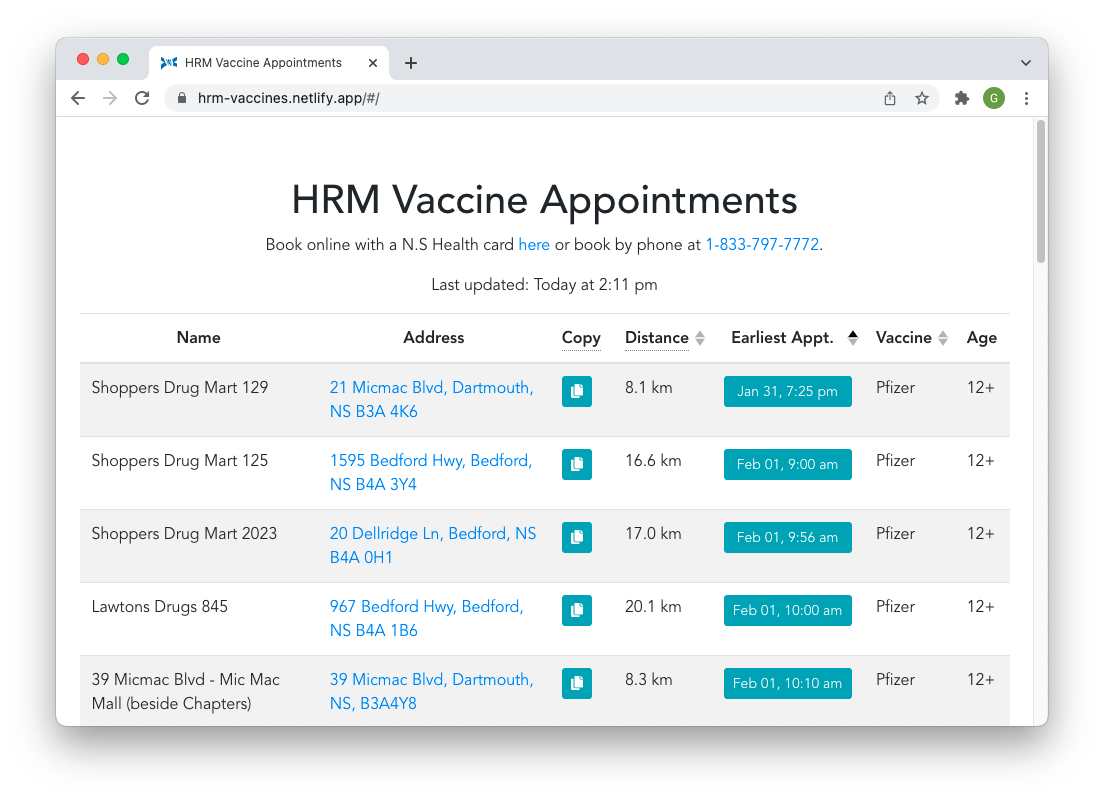The height and width of the screenshot is (800, 1104).
Task: Bookmark this page with the star icon
Action: click(x=922, y=98)
